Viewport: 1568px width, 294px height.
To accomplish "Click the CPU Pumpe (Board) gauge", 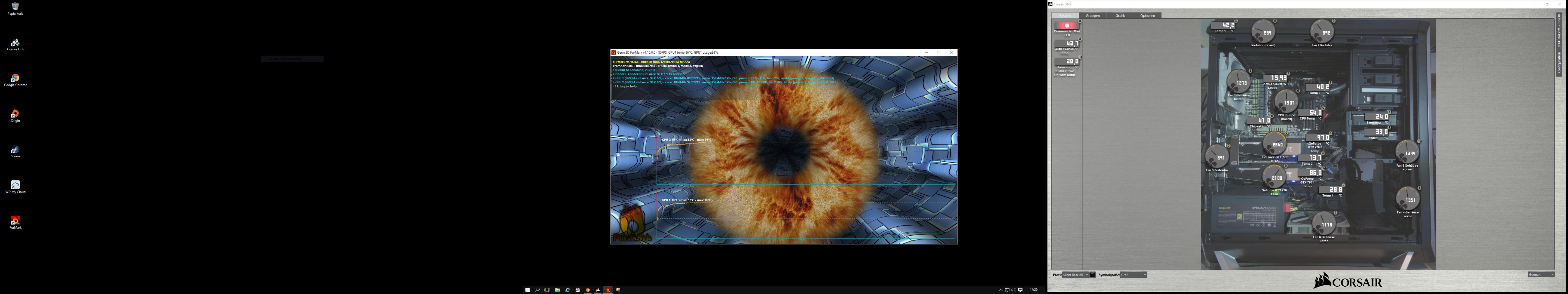I will click(1286, 102).
